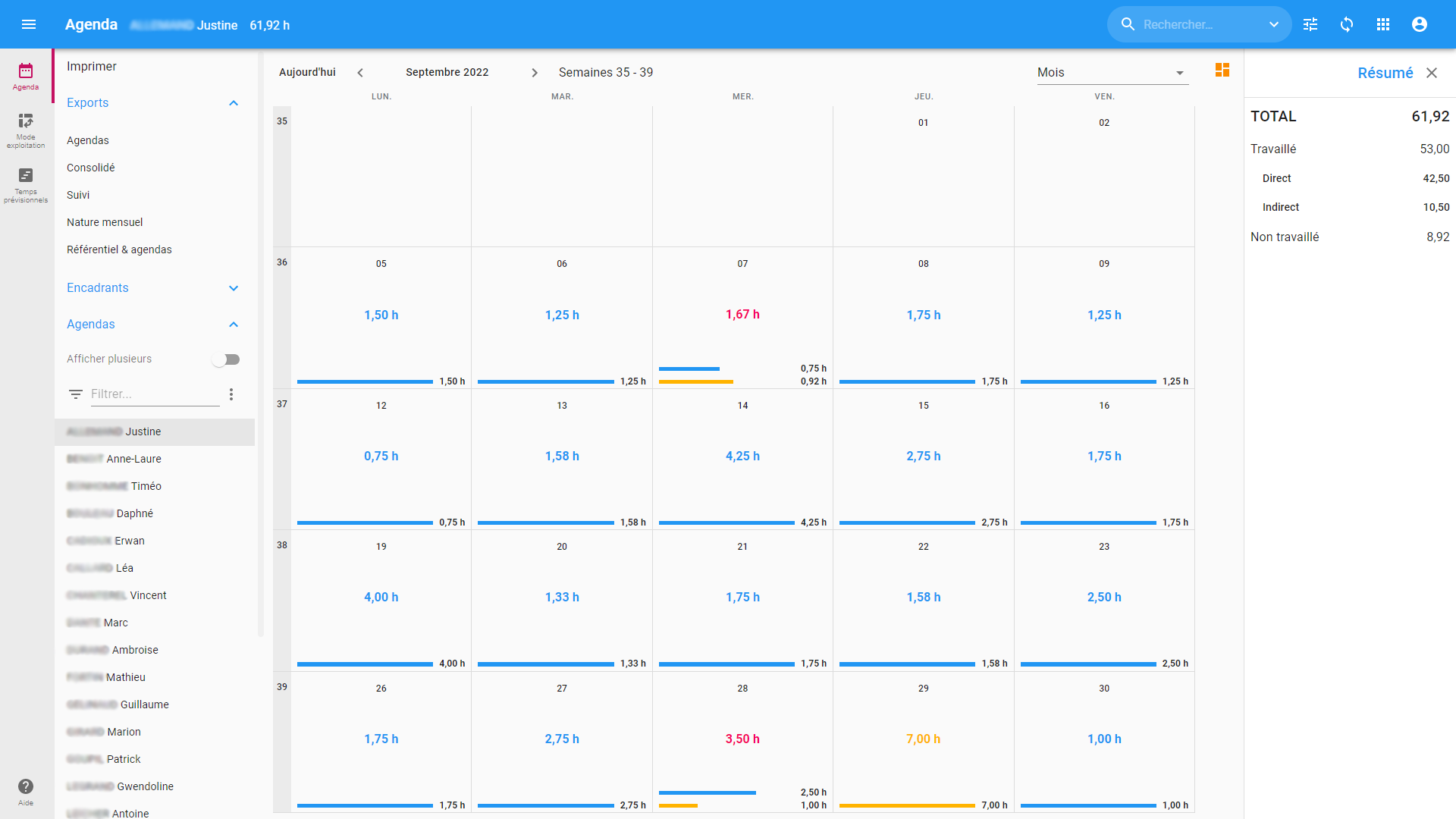This screenshot has width=1456, height=819.
Task: Close the Résumé panel
Action: pos(1432,73)
